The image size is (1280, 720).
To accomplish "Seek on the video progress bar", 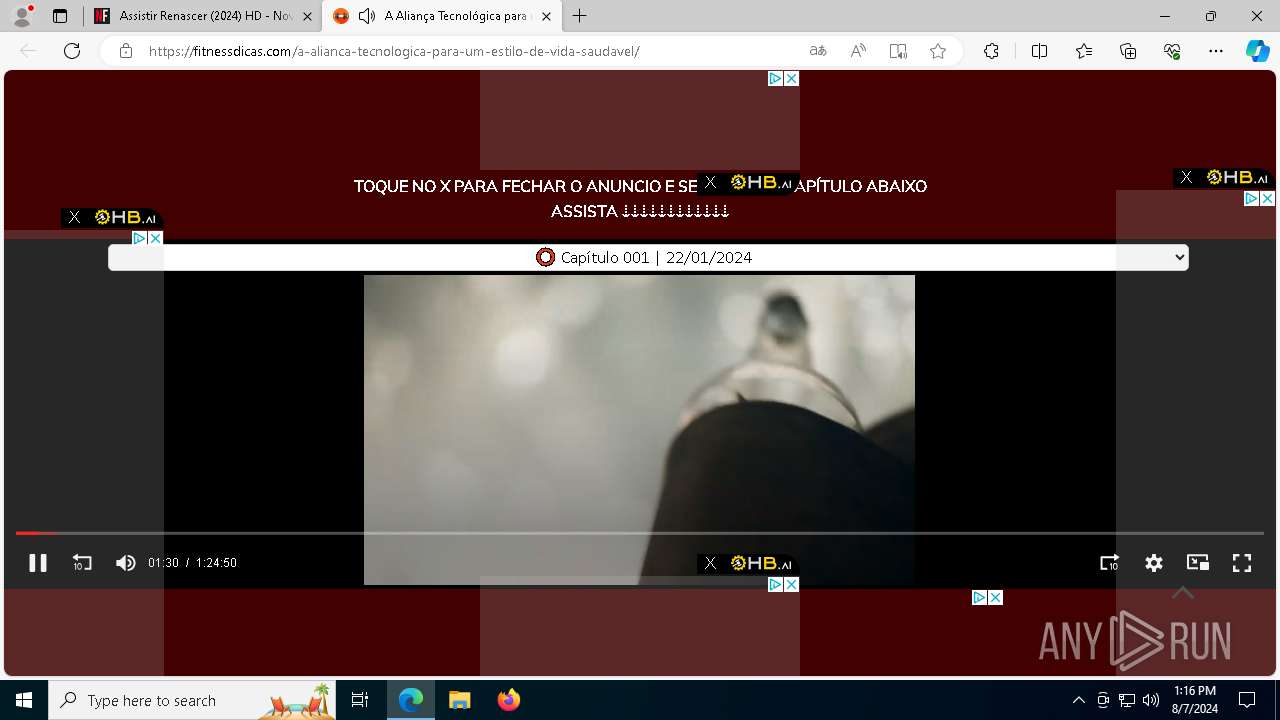I will point(640,533).
